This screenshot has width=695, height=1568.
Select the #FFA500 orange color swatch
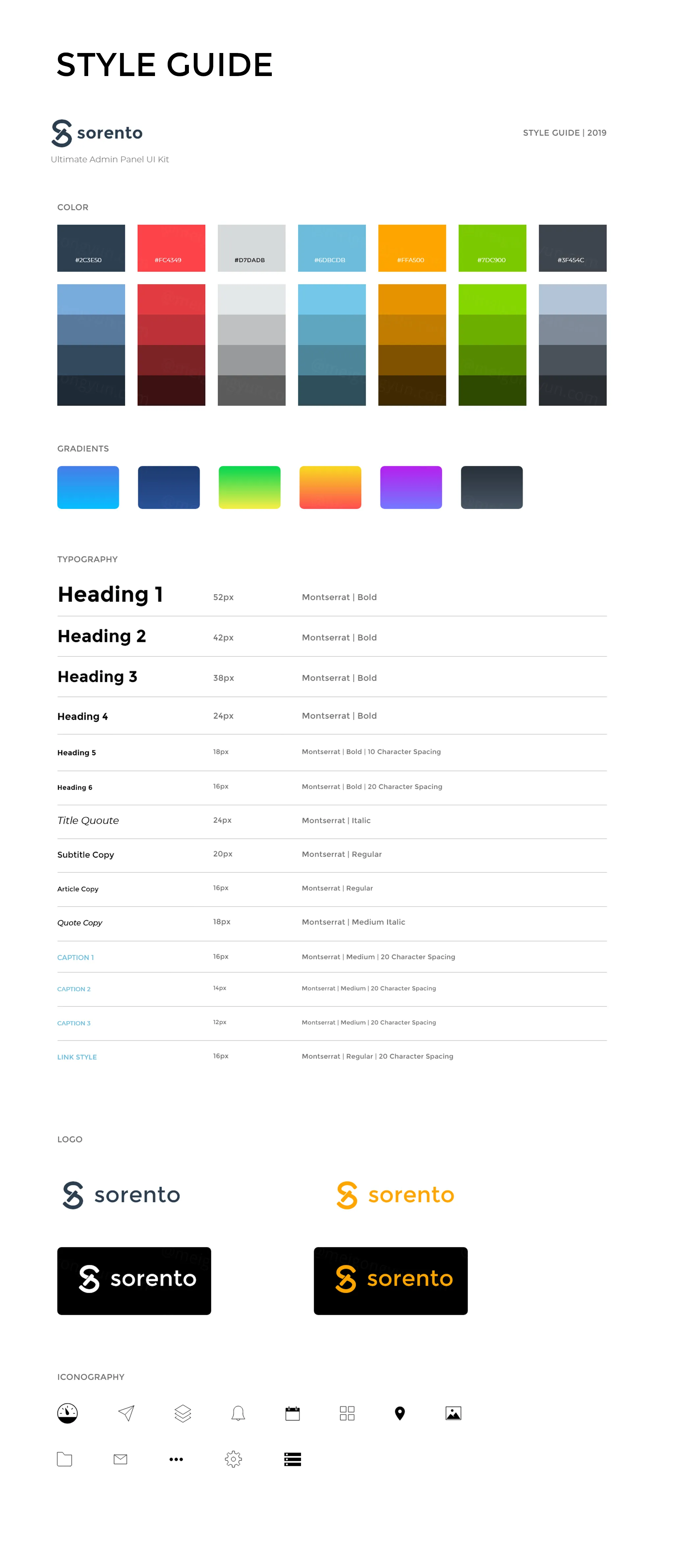click(x=411, y=248)
